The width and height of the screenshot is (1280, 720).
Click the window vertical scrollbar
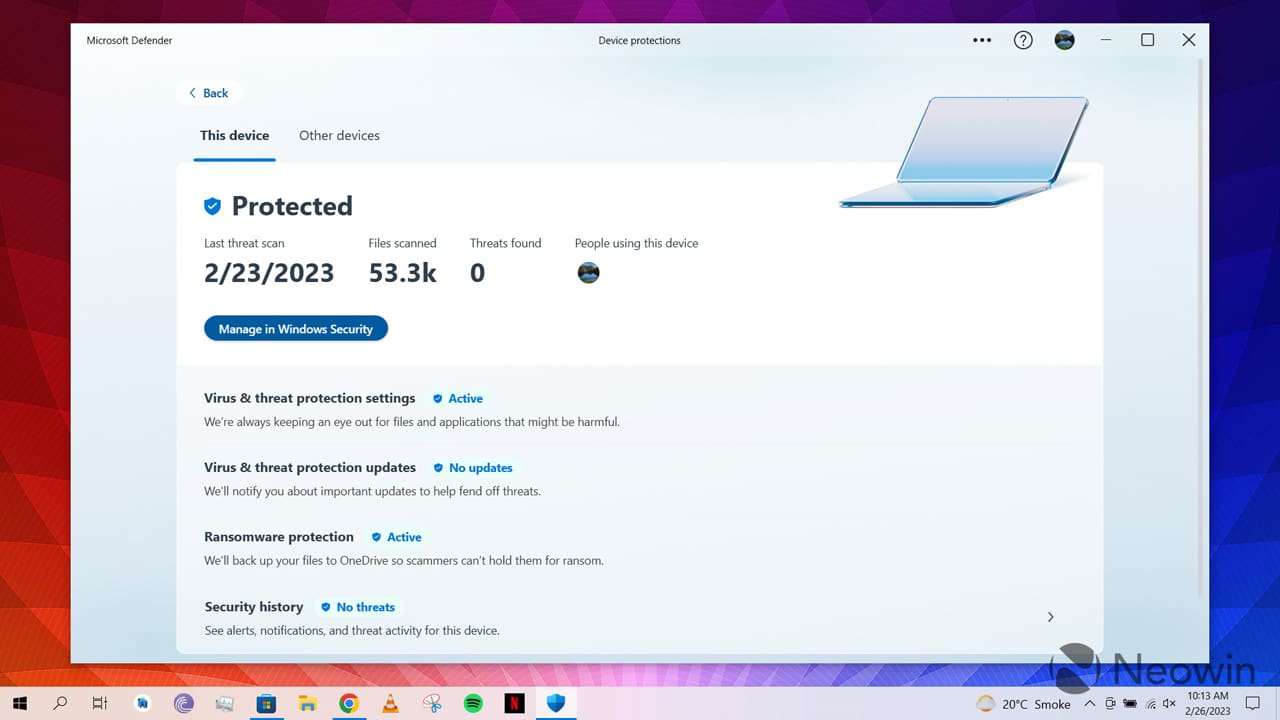[x=1201, y=330]
